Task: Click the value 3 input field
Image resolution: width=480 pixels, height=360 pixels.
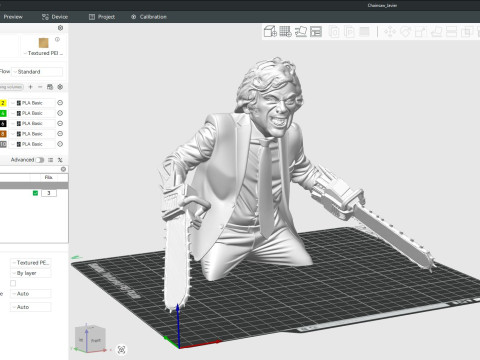Action: [x=49, y=193]
